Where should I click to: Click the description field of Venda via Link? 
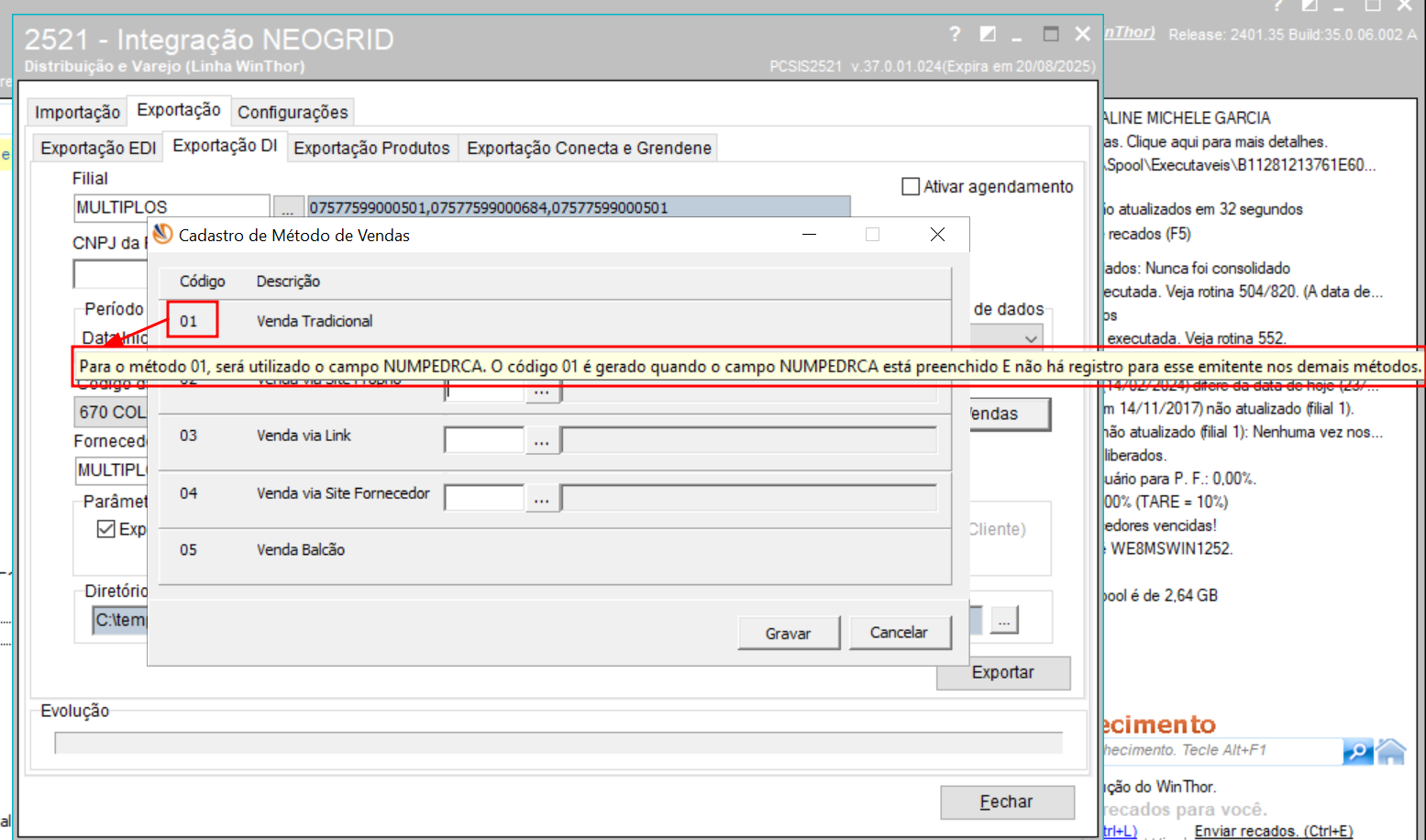tap(749, 441)
